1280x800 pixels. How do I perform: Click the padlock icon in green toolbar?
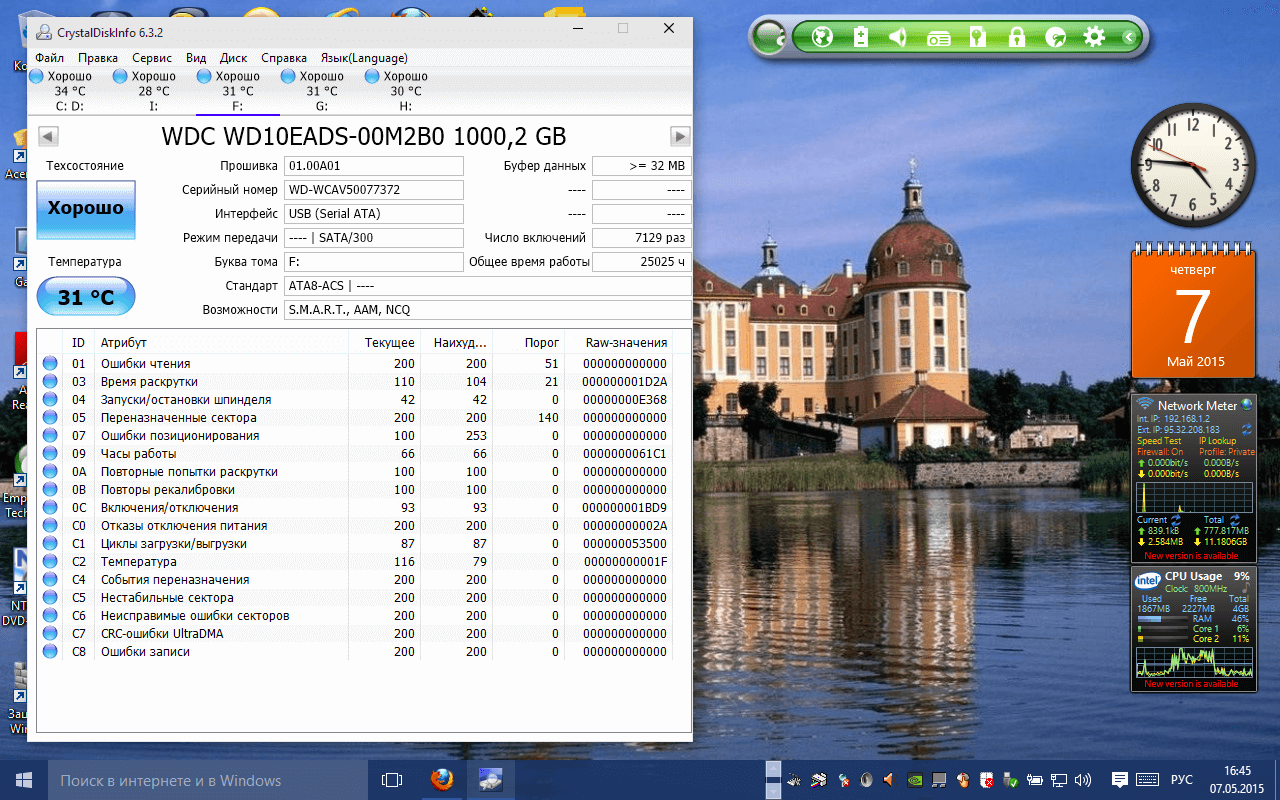pyautogui.click(x=1016, y=38)
